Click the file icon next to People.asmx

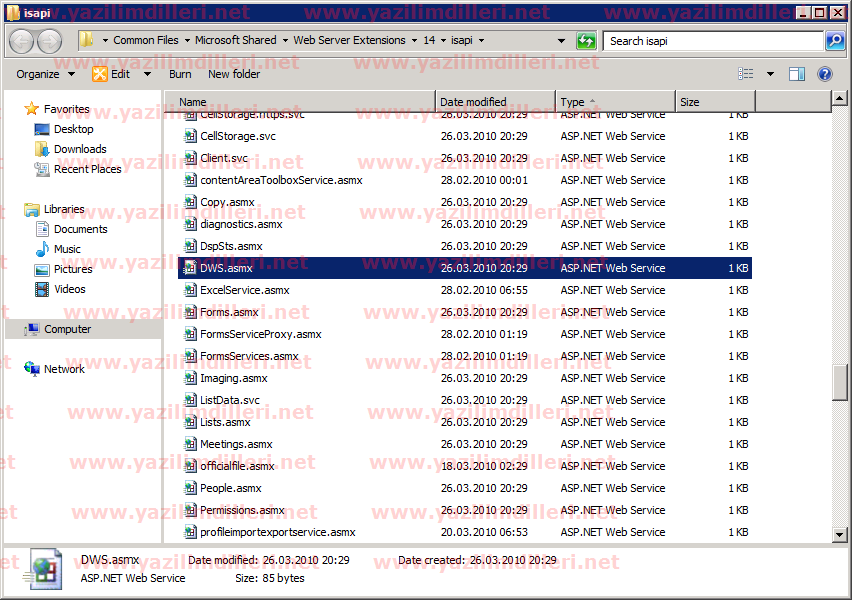click(x=190, y=488)
